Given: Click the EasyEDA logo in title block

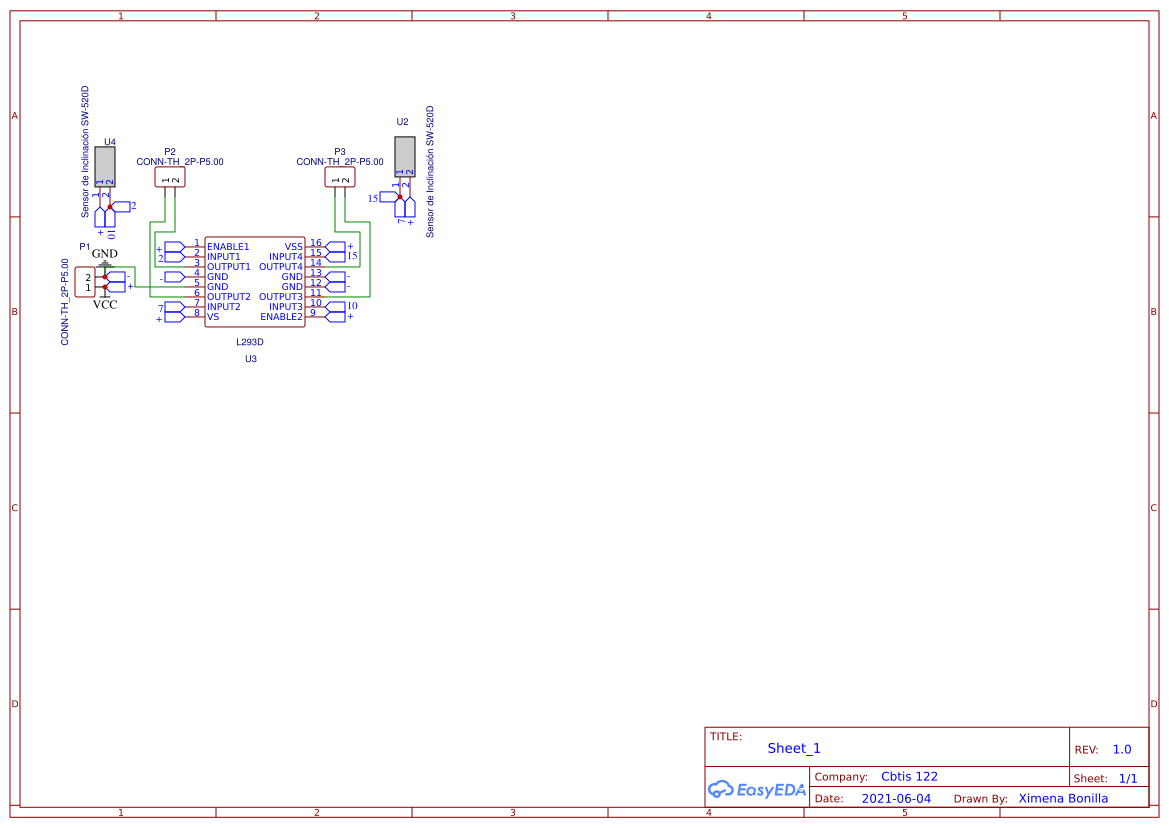Looking at the screenshot, I should click(755, 790).
